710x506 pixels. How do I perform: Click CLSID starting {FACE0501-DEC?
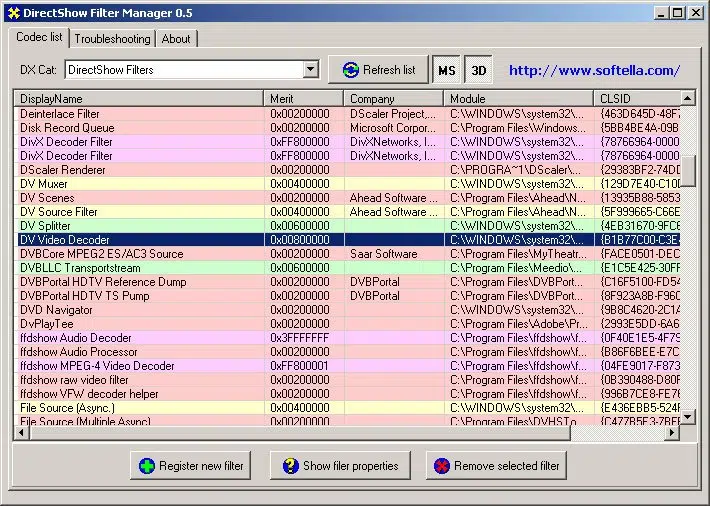[640, 254]
